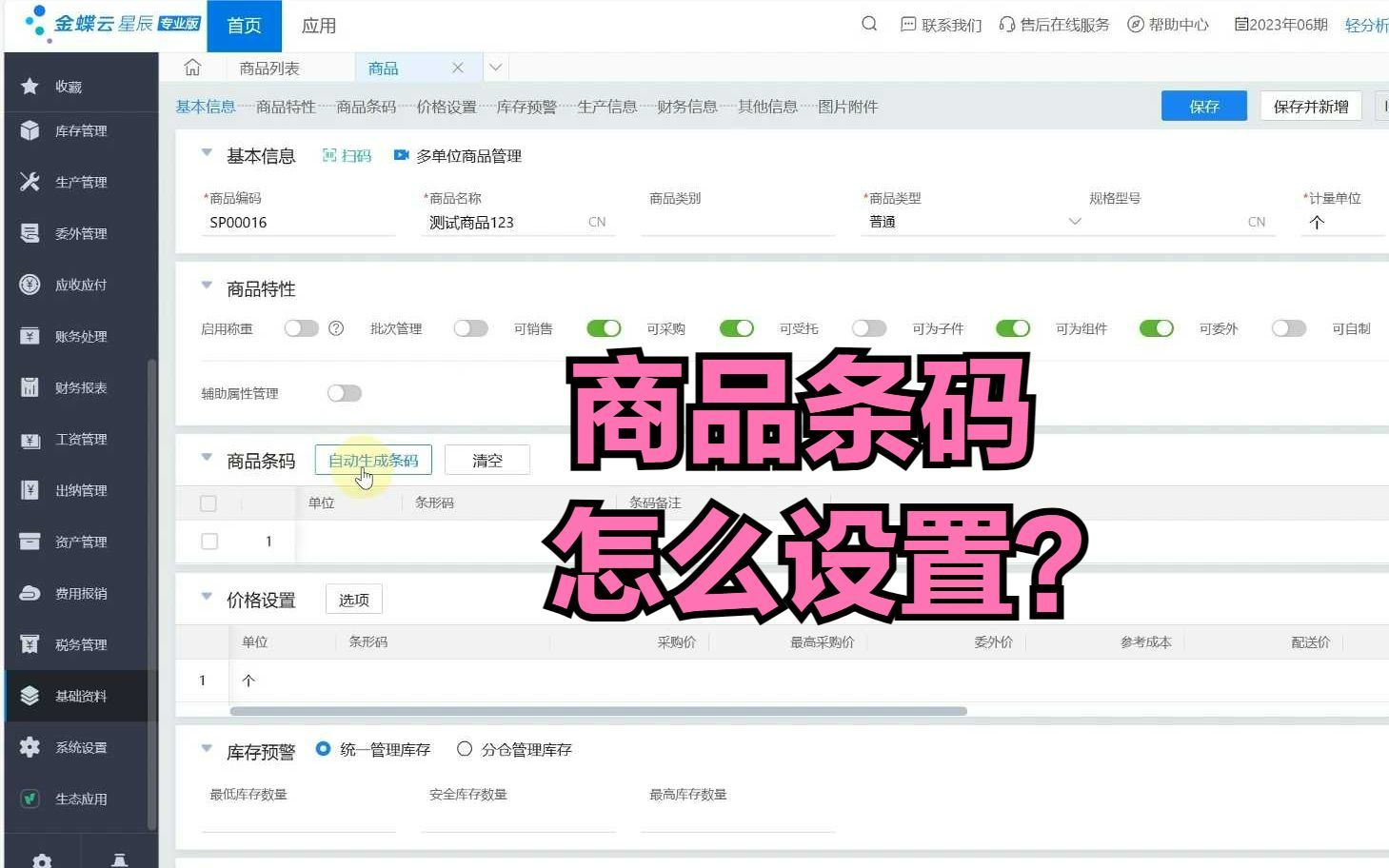1389x868 pixels.
Task: Open the 应收应付 sidebar module
Action: pos(81,284)
